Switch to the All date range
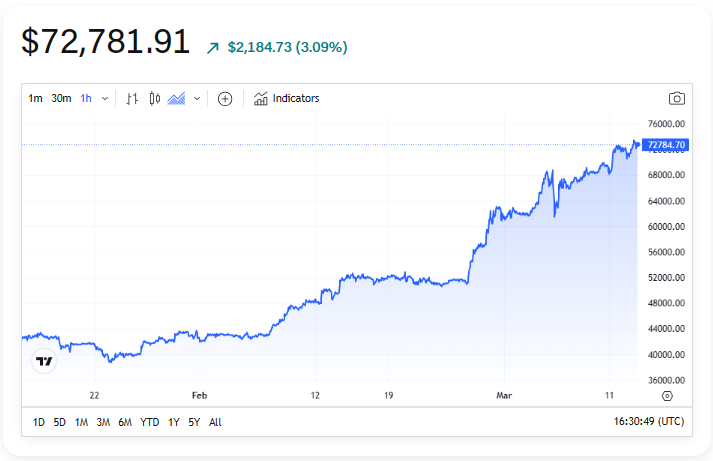Viewport: 713px width, 461px height. (x=215, y=422)
